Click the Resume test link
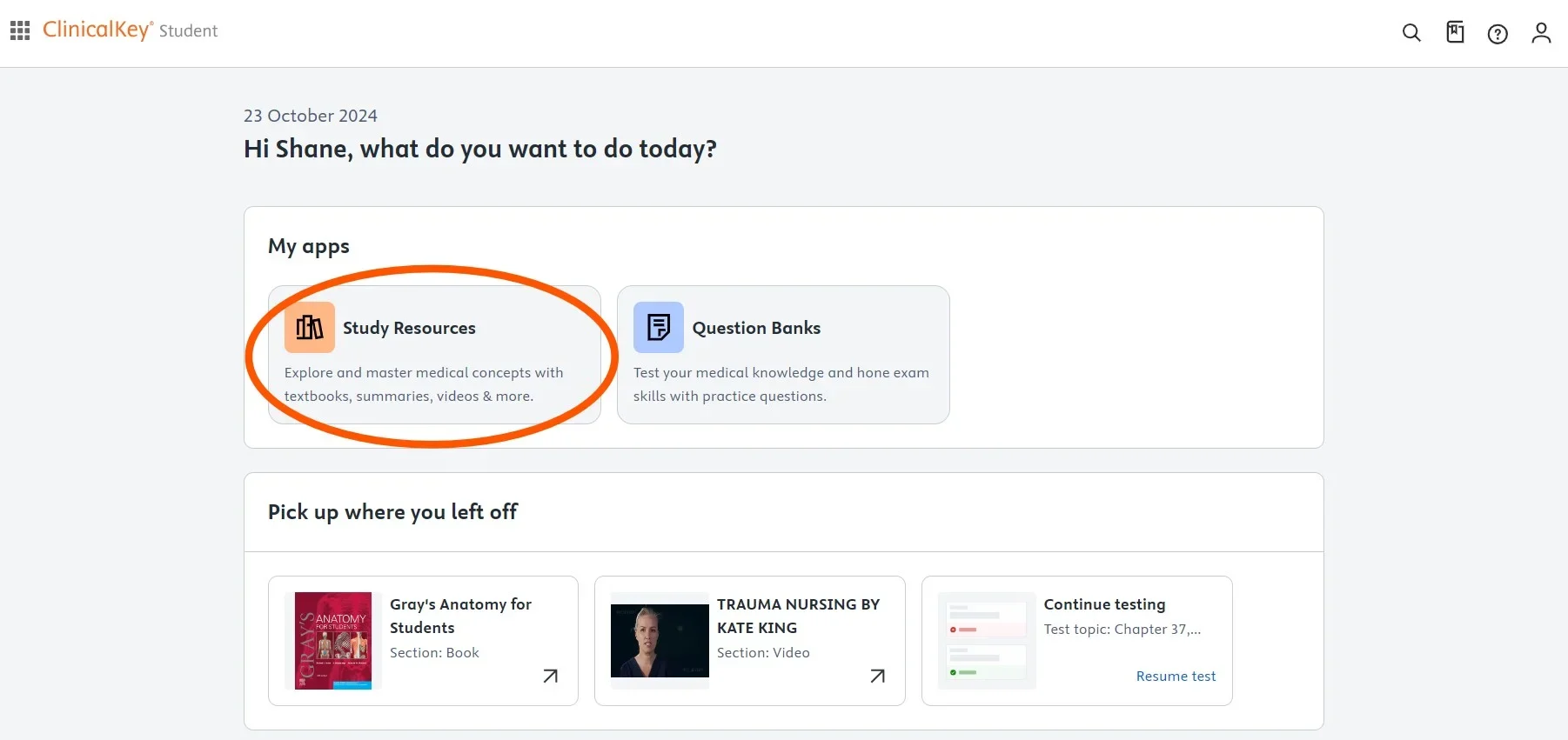This screenshot has height=740, width=1568. tap(1176, 676)
